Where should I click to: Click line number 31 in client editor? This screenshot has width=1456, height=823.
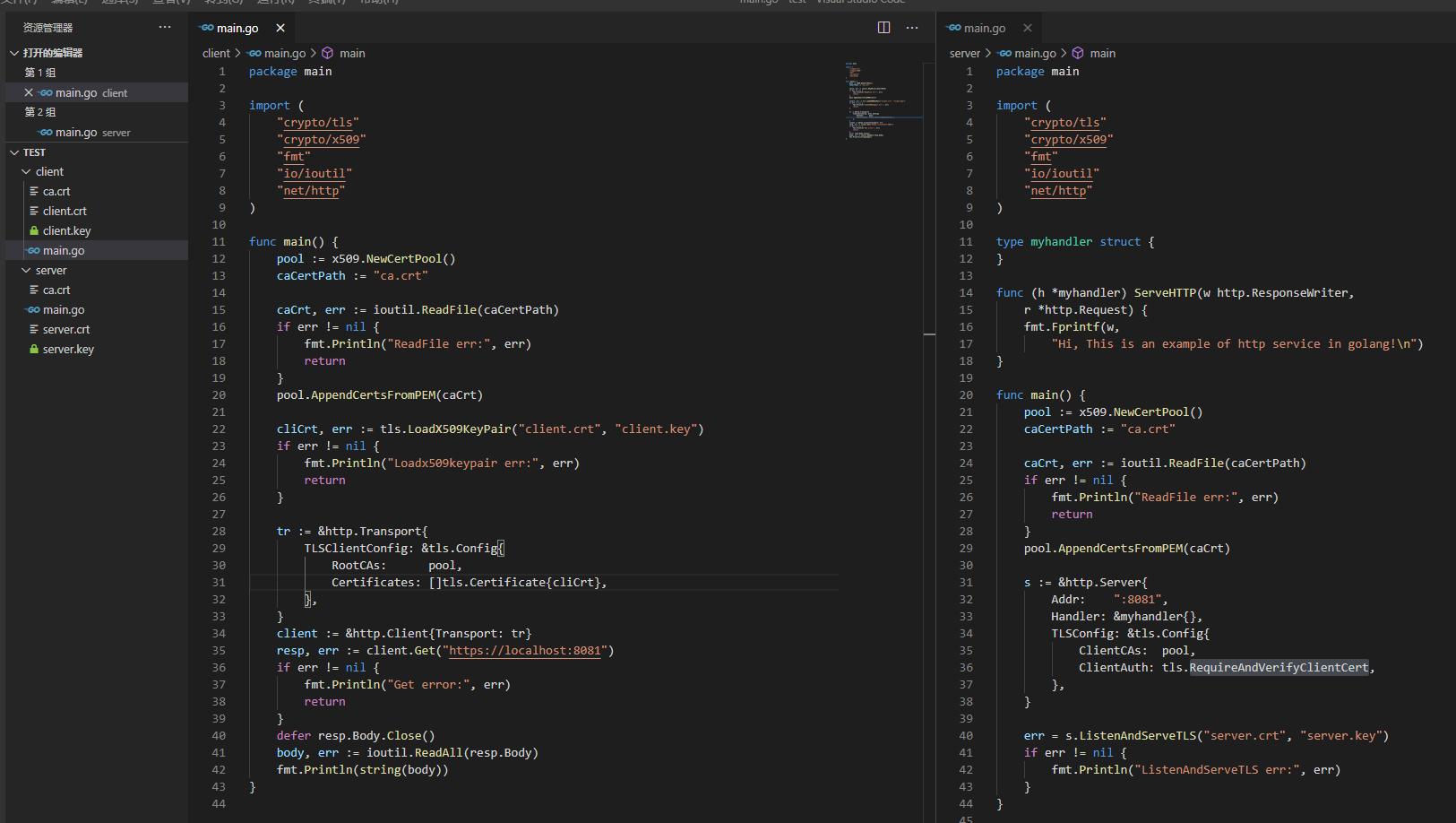(x=219, y=583)
